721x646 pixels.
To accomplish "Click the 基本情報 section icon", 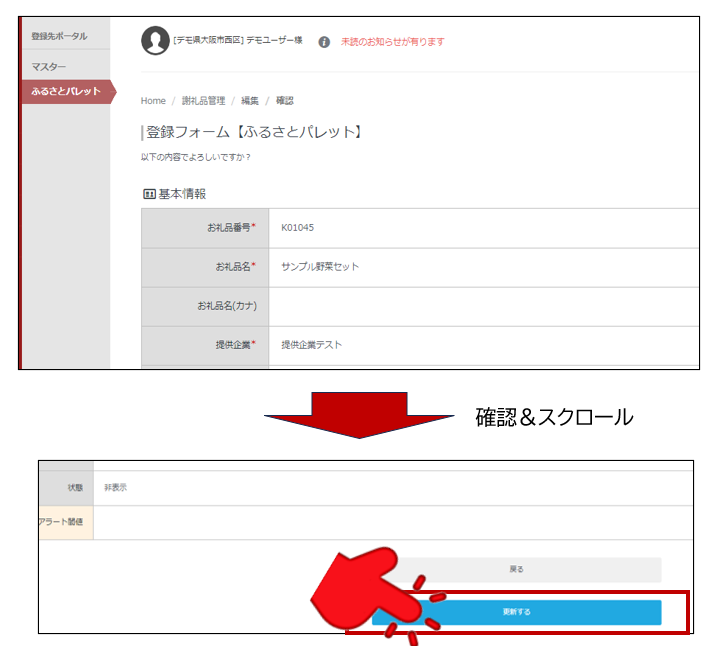I will [x=149, y=194].
